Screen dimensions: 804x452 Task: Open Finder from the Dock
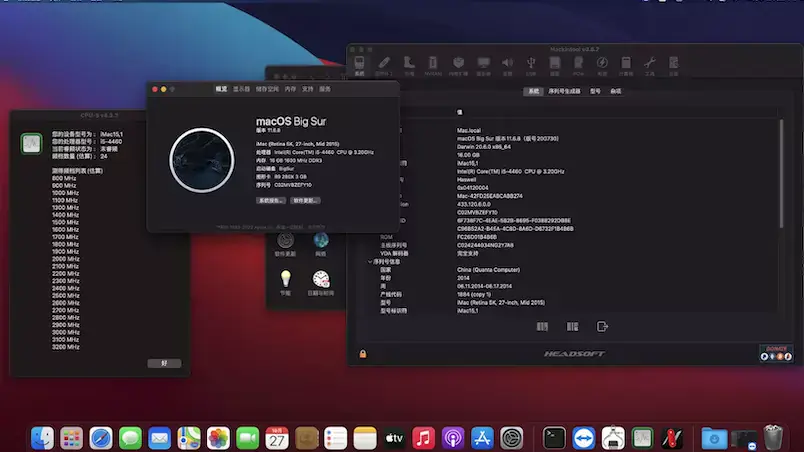(42, 438)
